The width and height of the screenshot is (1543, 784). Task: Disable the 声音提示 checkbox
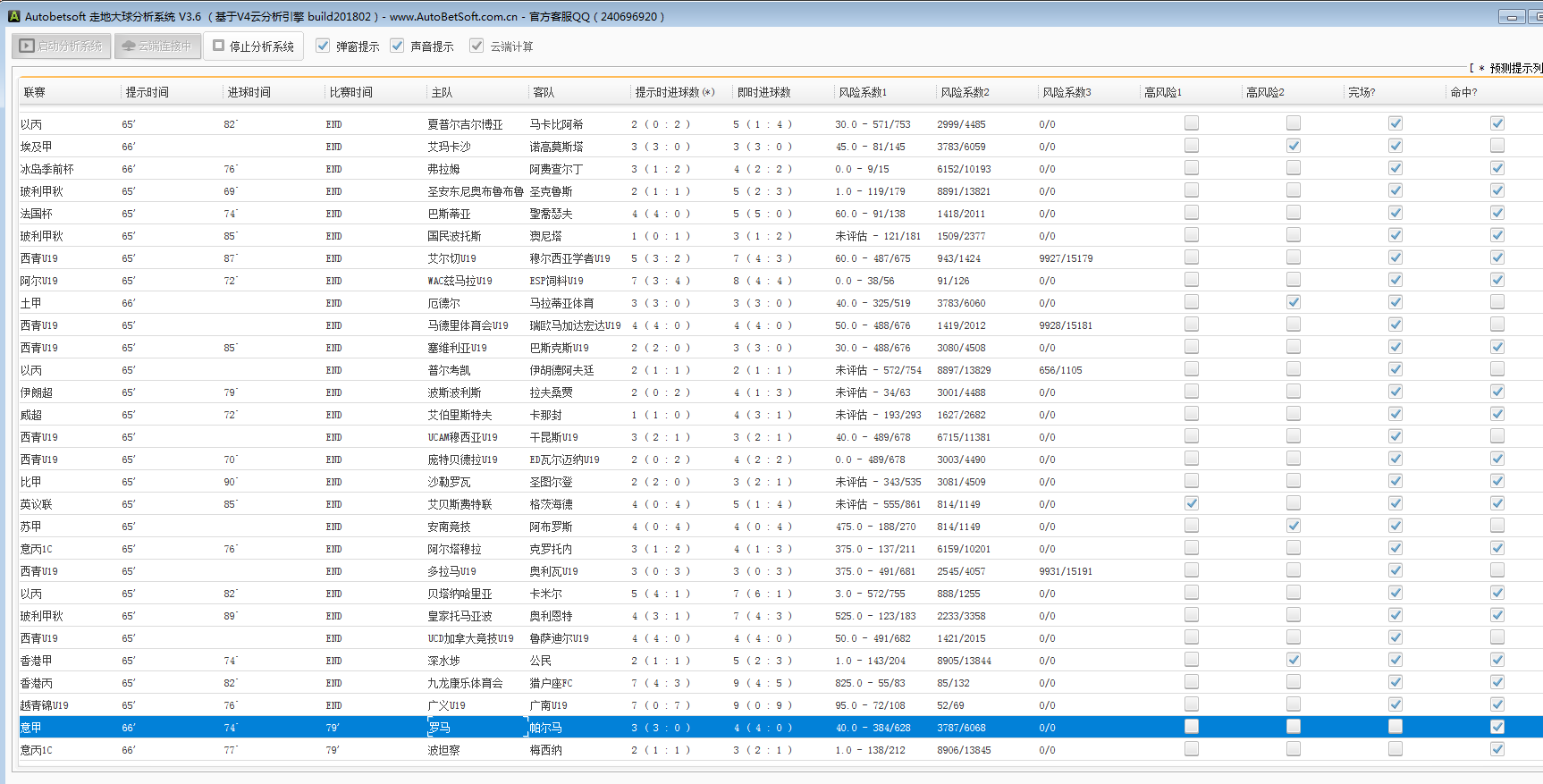397,46
